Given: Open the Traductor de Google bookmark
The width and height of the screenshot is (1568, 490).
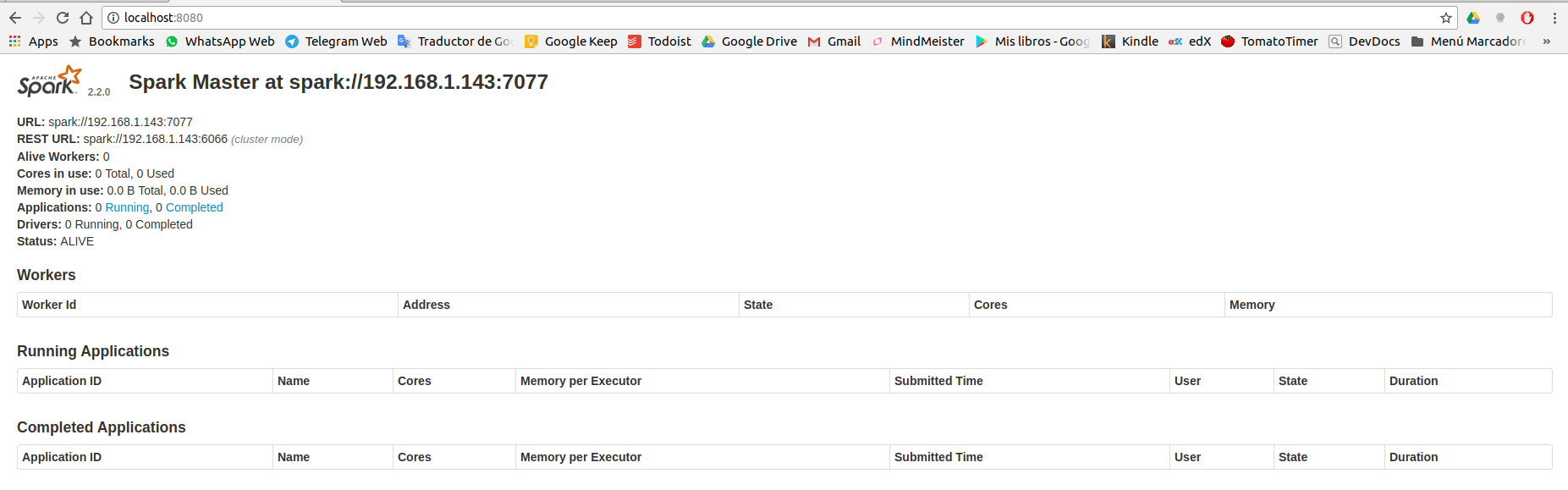Looking at the screenshot, I should (455, 41).
